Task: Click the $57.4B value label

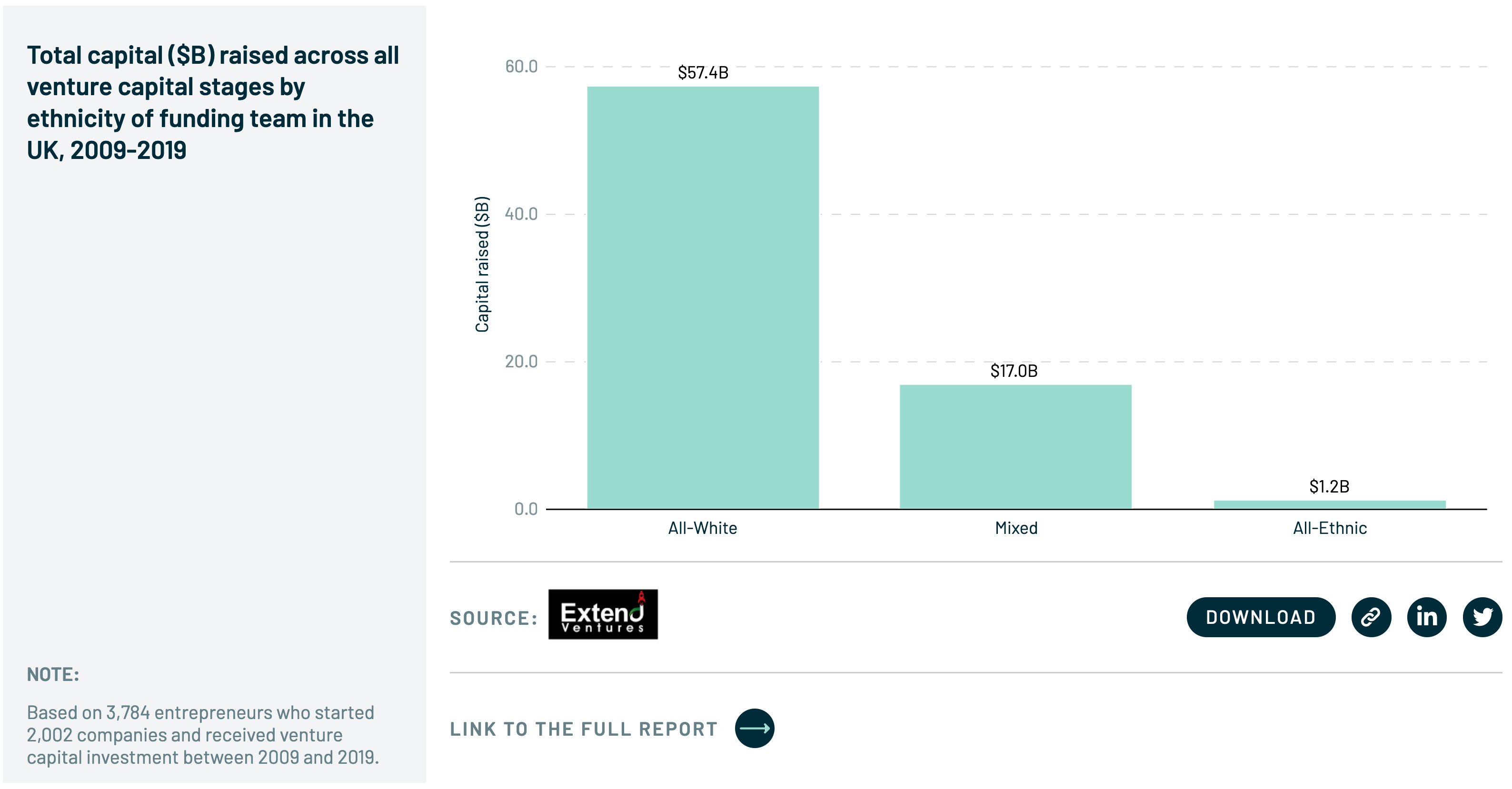Action: [x=703, y=73]
